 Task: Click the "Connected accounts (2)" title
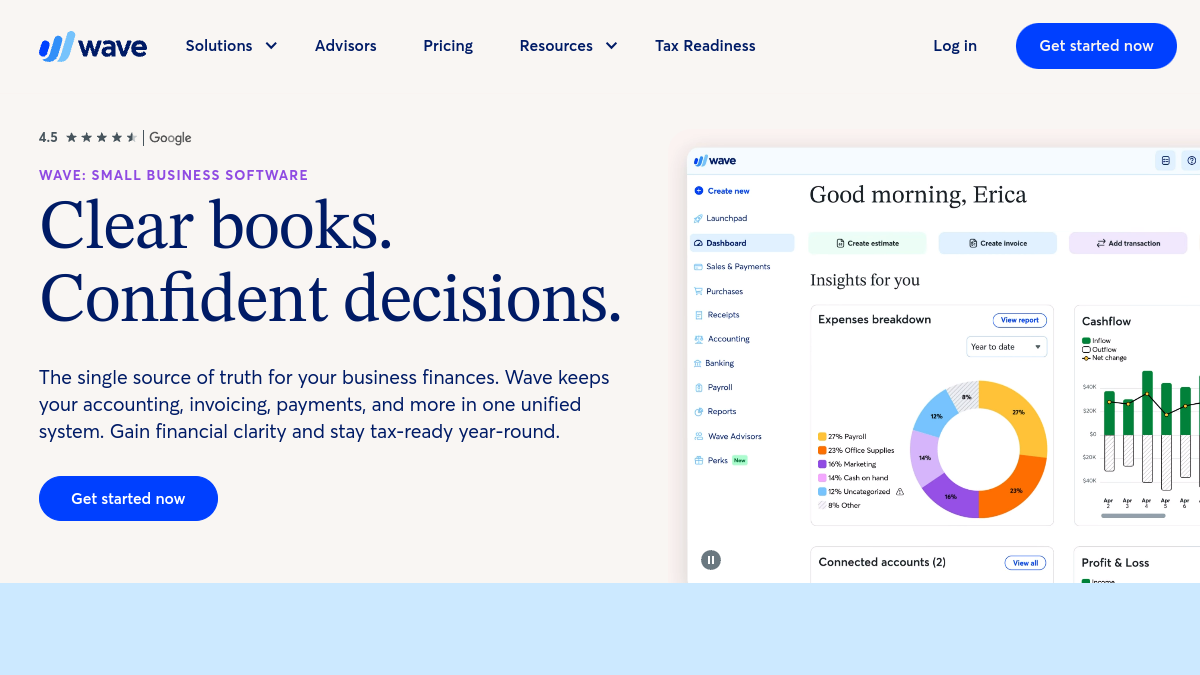[x=882, y=563]
